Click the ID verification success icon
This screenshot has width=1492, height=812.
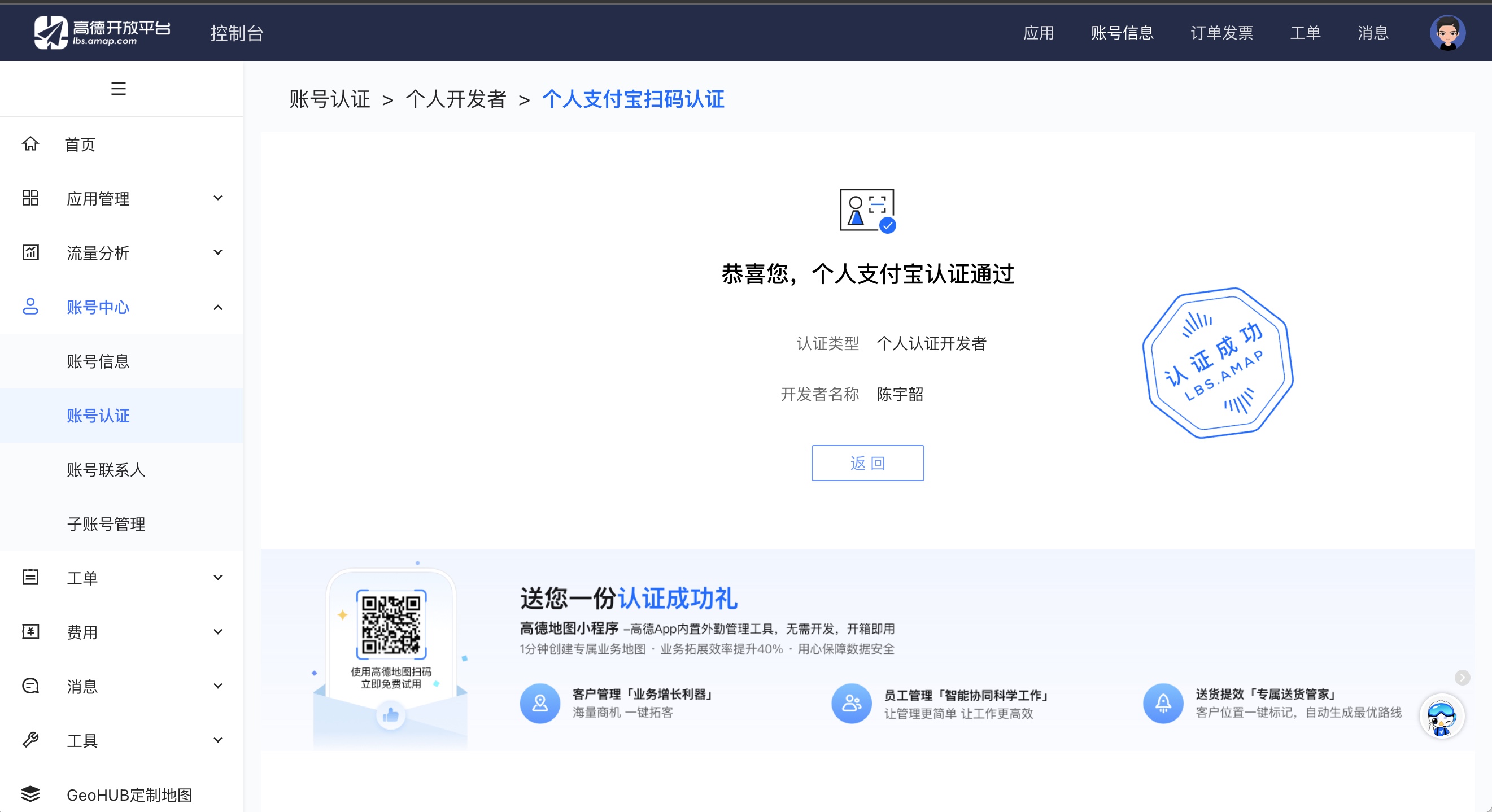(x=867, y=211)
